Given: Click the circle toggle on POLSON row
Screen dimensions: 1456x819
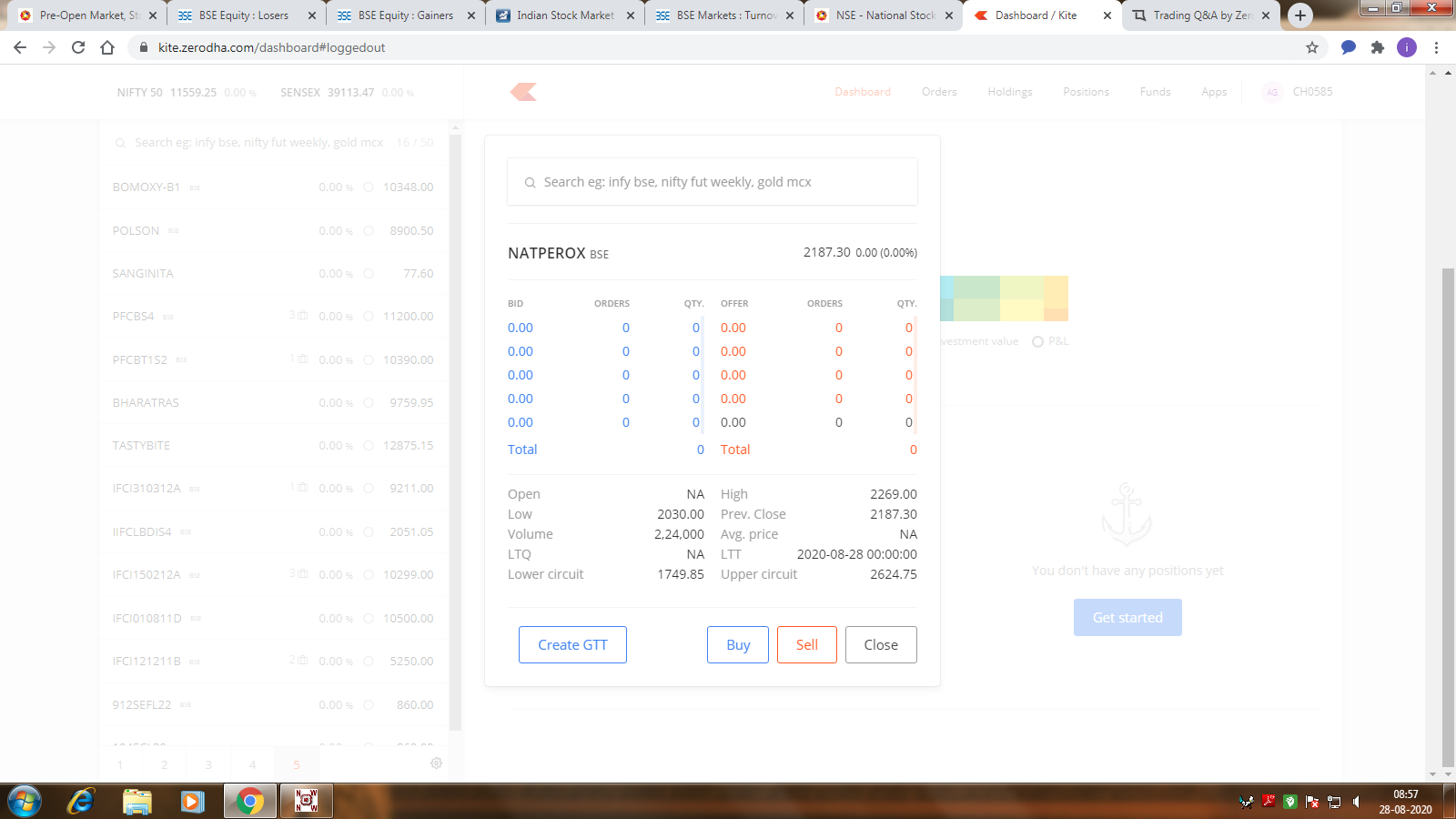Looking at the screenshot, I should (369, 231).
